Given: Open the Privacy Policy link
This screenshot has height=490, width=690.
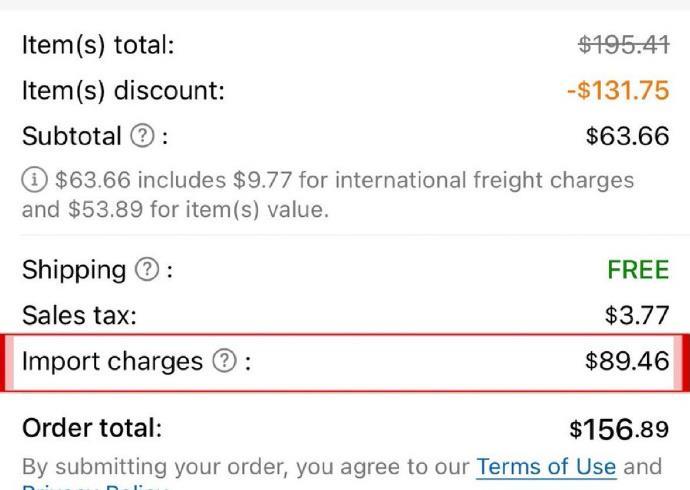Looking at the screenshot, I should [95, 487].
